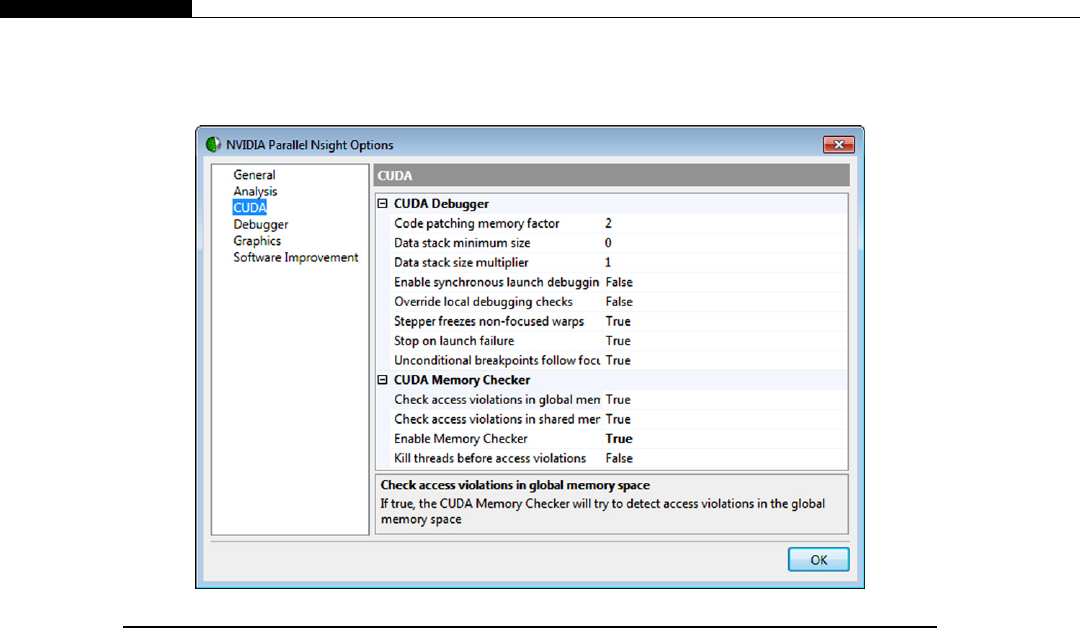The width and height of the screenshot is (1080, 628).
Task: Collapse the CUDA Memory Checker section
Action: 383,380
